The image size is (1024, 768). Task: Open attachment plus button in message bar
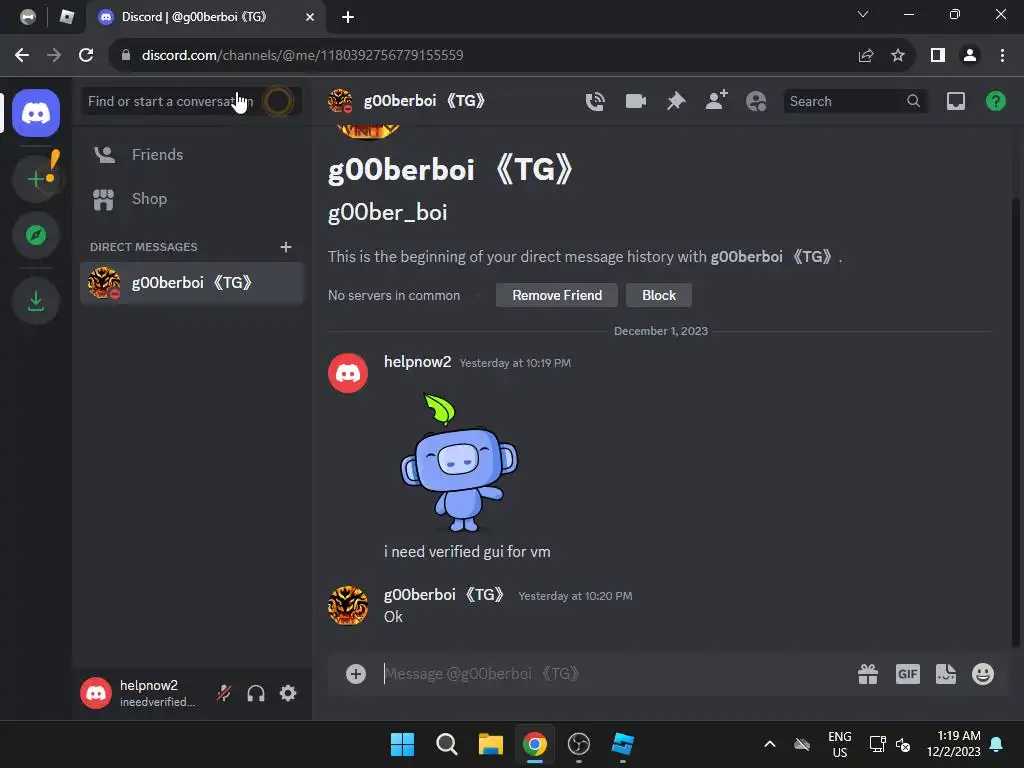pos(356,673)
